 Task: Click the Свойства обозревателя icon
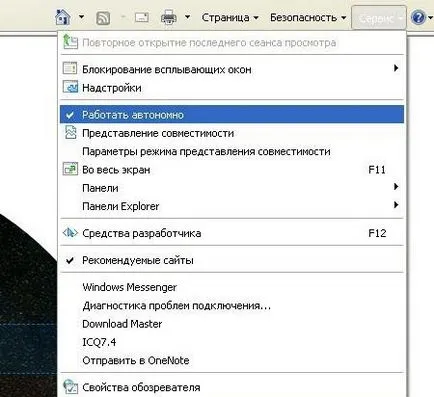click(x=70, y=387)
